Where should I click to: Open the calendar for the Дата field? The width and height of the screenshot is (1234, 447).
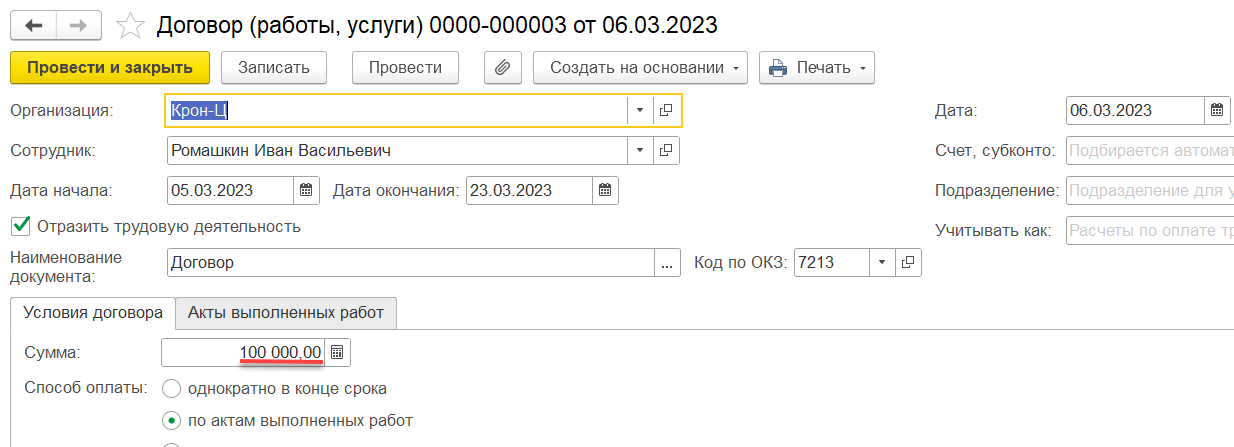tap(1217, 110)
